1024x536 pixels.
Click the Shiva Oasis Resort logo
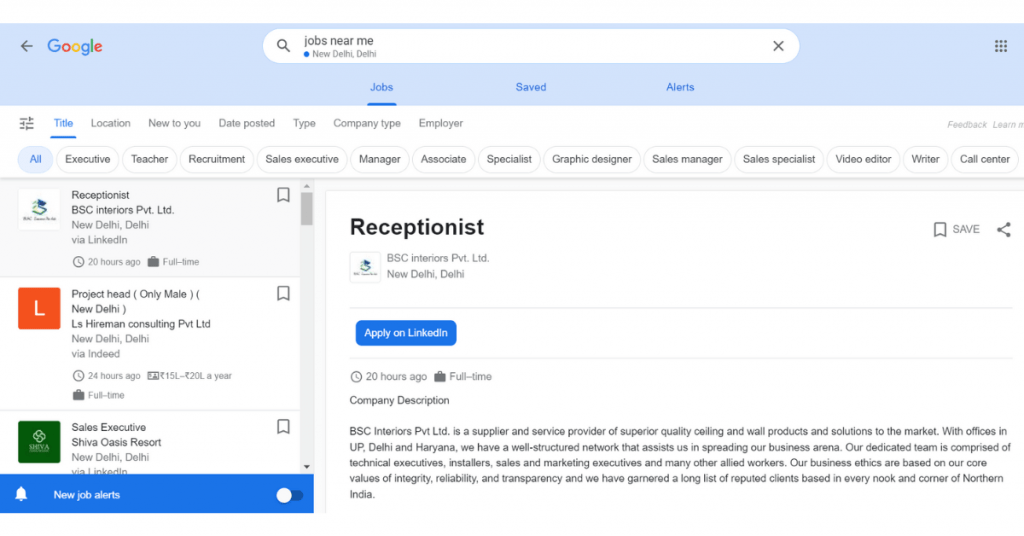[x=39, y=441]
